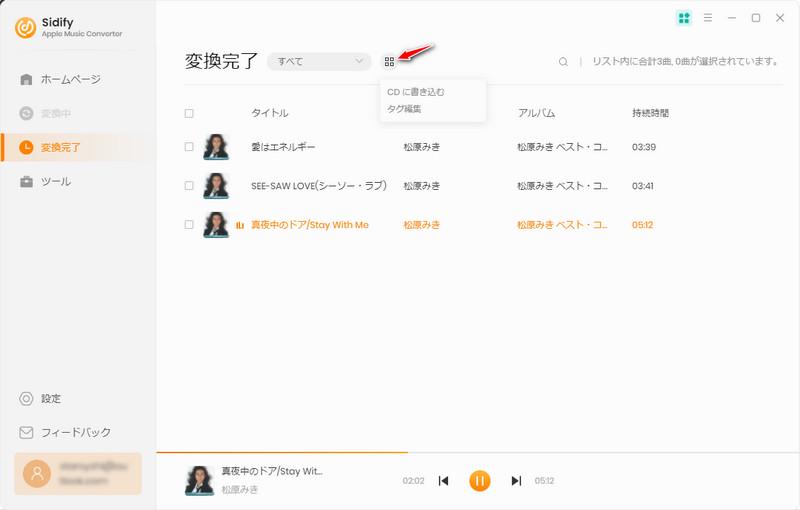Click song title 愛はエネルギー
800x510 pixels.
(283, 147)
